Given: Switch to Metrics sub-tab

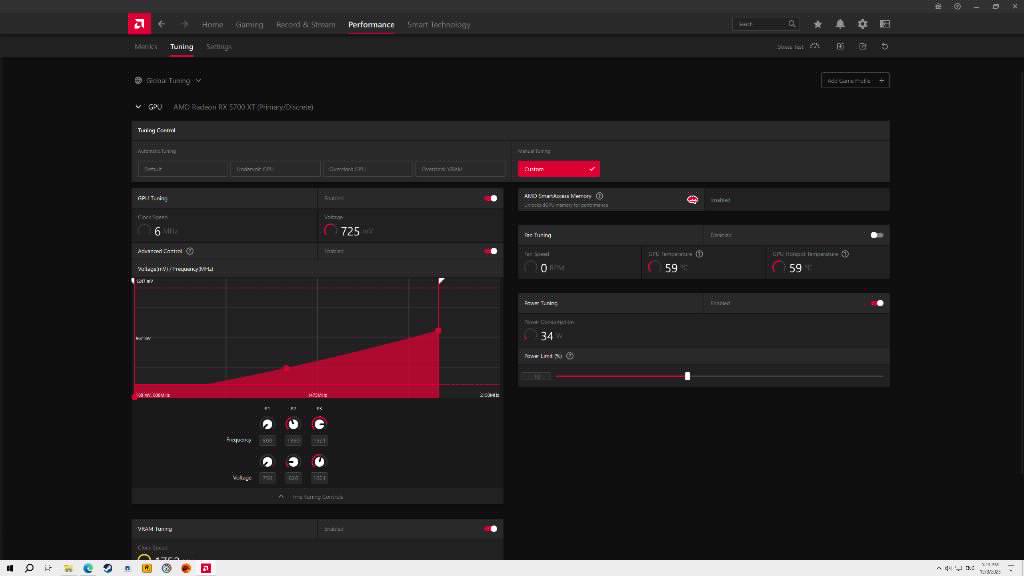Looking at the screenshot, I should tap(146, 46).
